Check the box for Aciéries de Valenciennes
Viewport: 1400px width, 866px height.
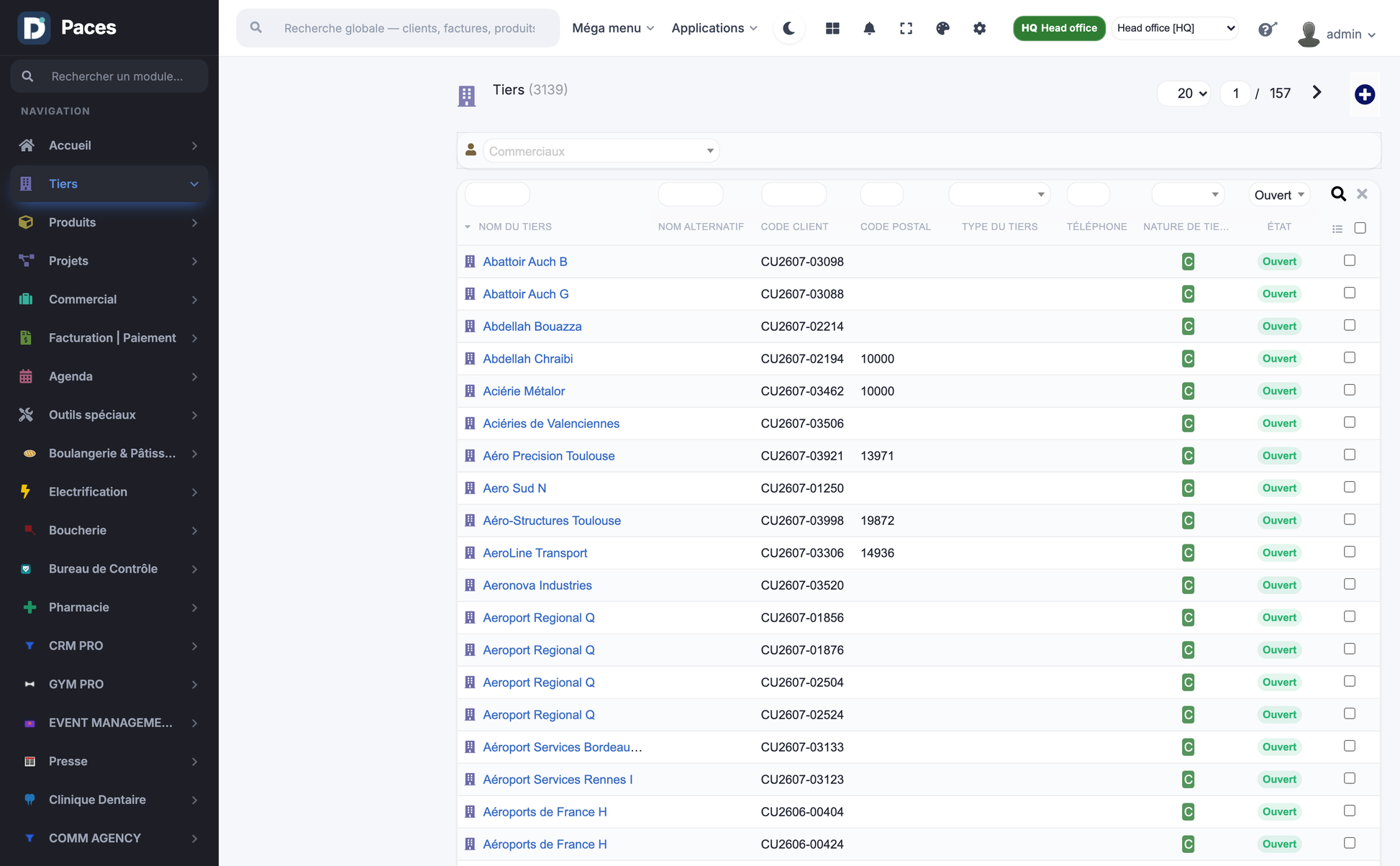tap(1350, 422)
